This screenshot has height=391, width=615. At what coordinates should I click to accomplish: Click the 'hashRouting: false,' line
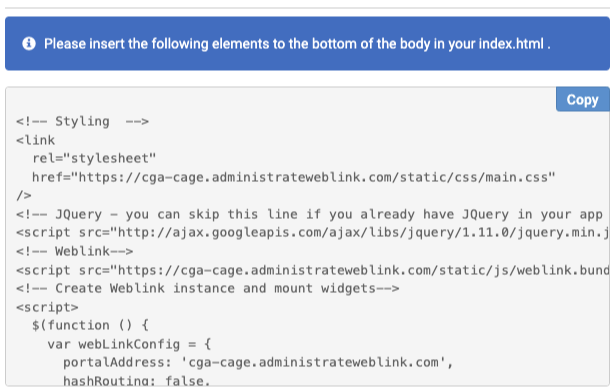coord(137,380)
